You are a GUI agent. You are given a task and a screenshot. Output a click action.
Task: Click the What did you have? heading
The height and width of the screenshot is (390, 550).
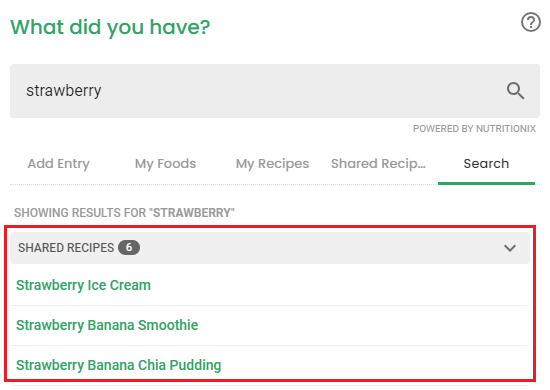tap(110, 27)
